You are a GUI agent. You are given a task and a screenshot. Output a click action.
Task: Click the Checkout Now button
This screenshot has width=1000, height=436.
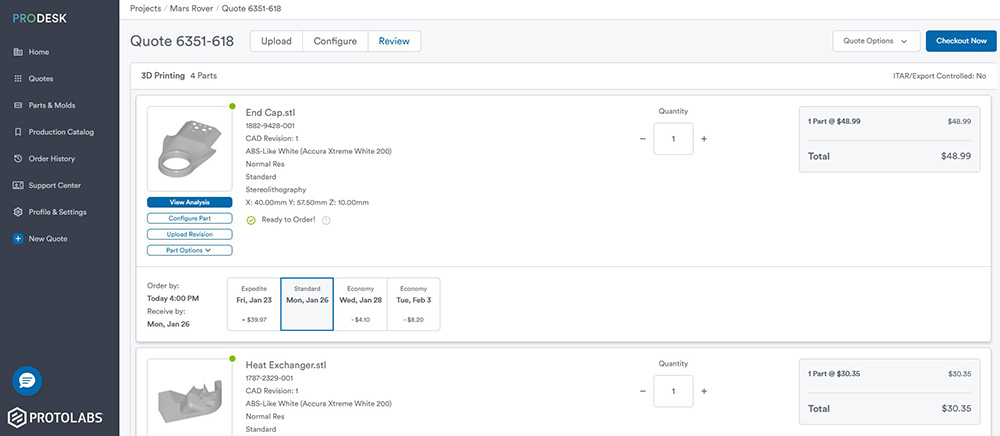pos(961,41)
